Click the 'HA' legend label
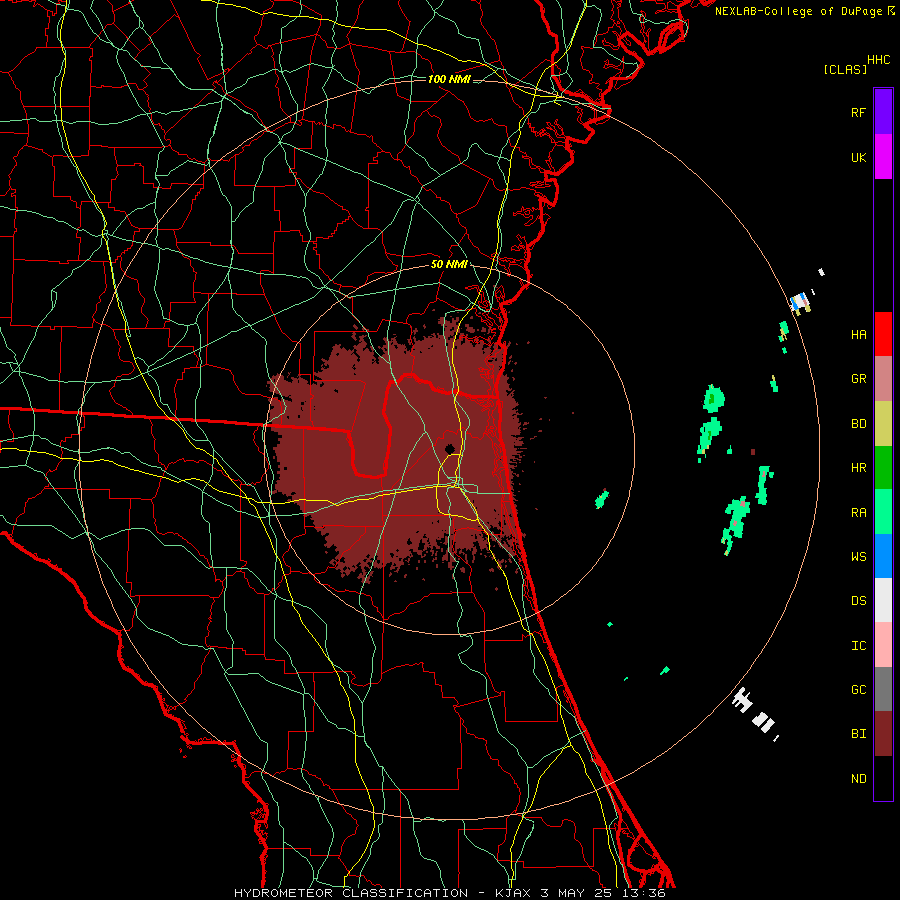Screen dimensions: 900x900 click(858, 335)
